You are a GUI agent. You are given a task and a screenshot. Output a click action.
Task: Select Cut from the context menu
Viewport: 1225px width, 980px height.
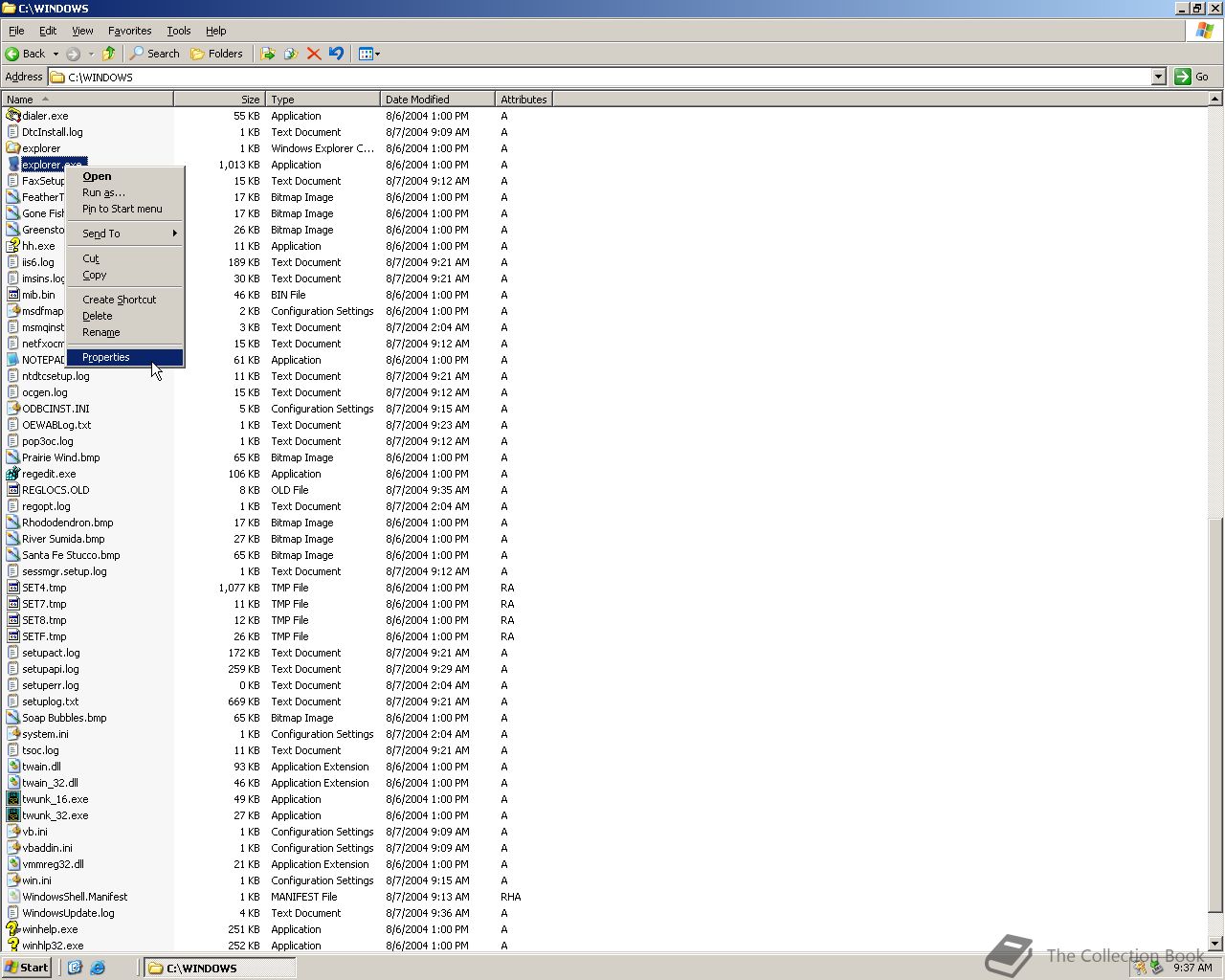click(124, 258)
